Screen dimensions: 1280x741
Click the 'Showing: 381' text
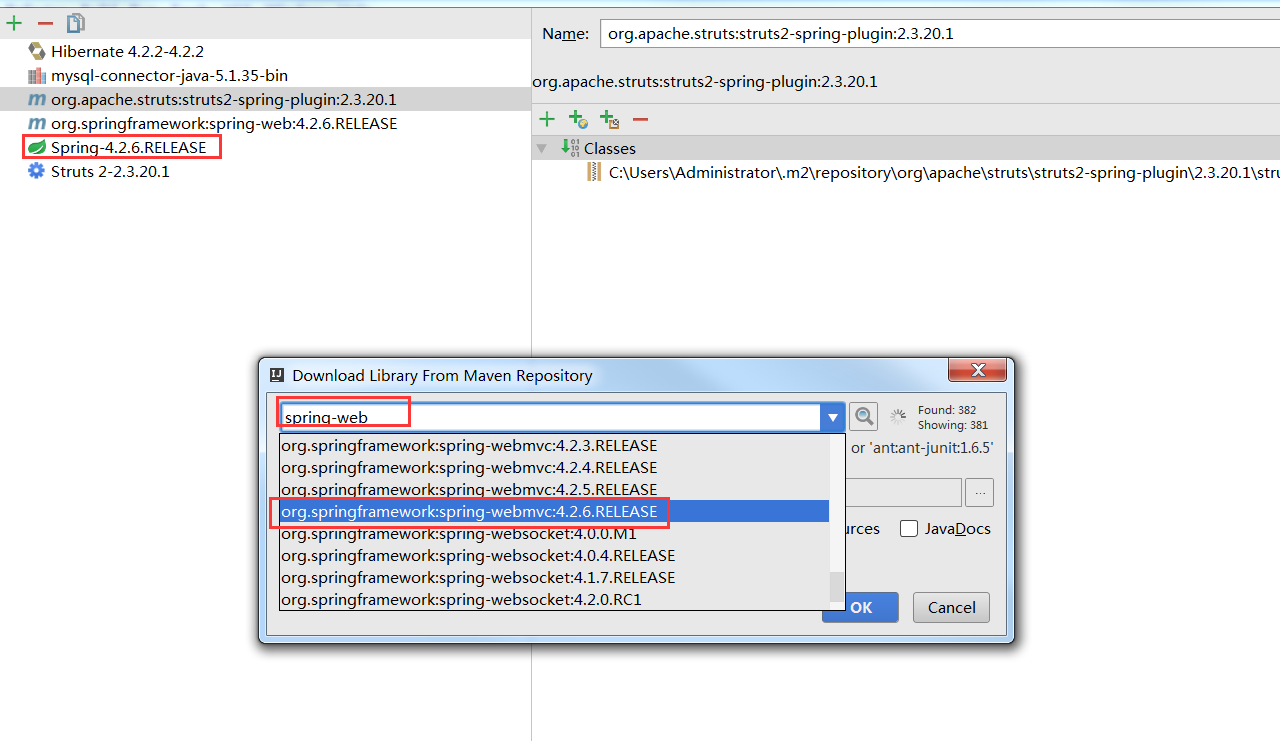click(x=952, y=425)
